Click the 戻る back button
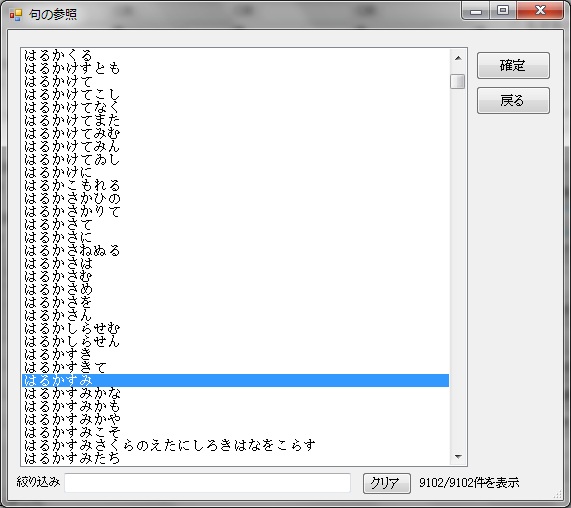This screenshot has width=571, height=508. 513,101
